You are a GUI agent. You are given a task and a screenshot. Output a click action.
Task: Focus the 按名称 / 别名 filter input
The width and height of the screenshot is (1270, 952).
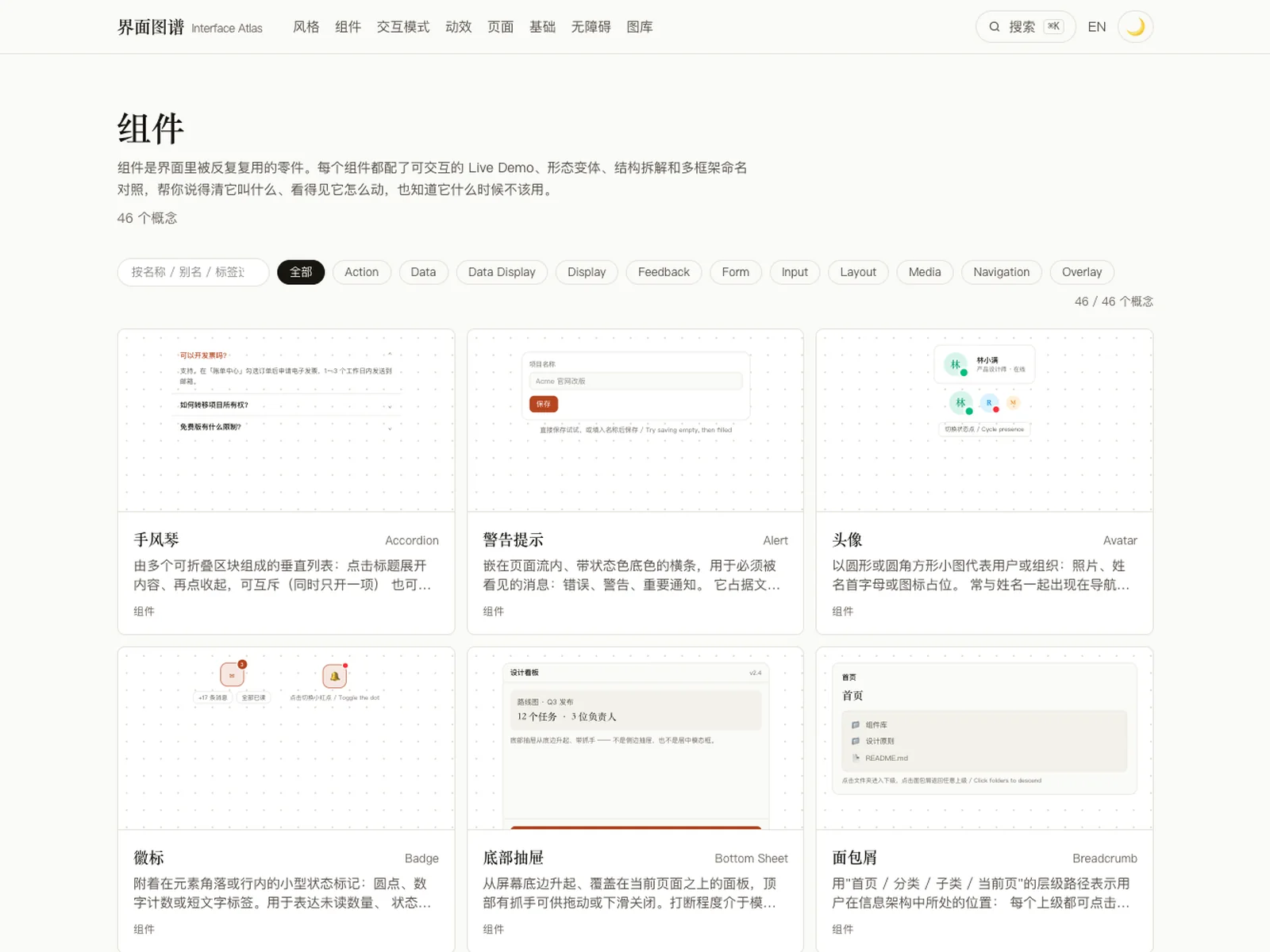click(193, 272)
